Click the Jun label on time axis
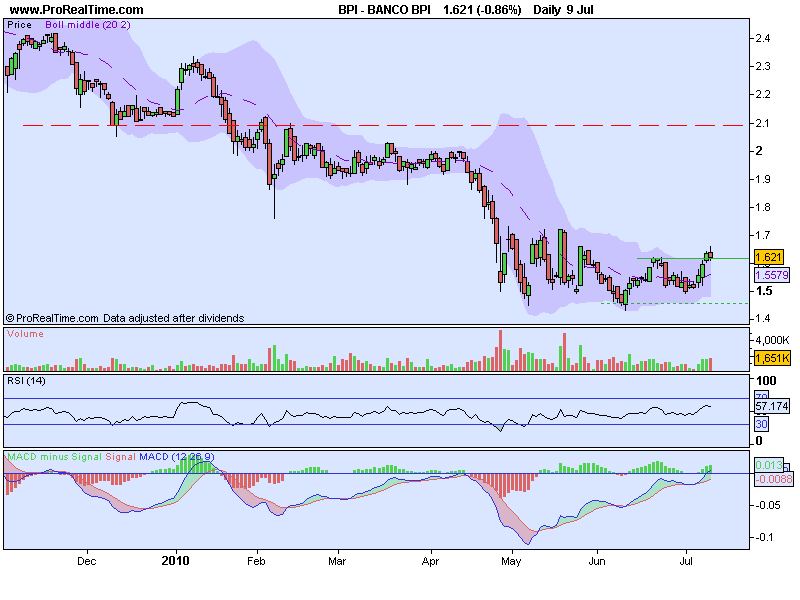800x600 pixels. [596, 561]
